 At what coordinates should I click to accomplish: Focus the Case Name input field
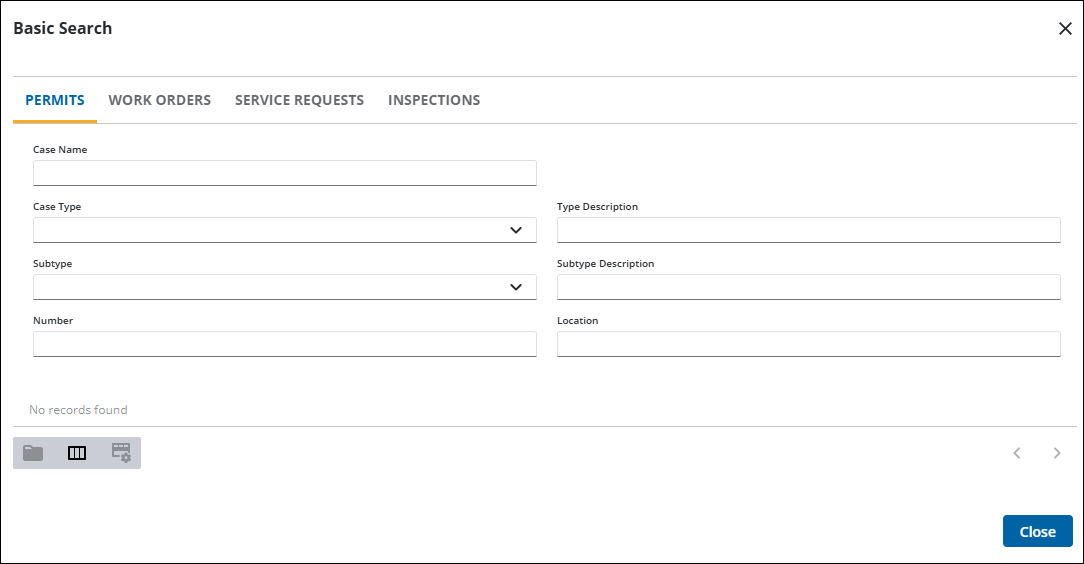[285, 173]
